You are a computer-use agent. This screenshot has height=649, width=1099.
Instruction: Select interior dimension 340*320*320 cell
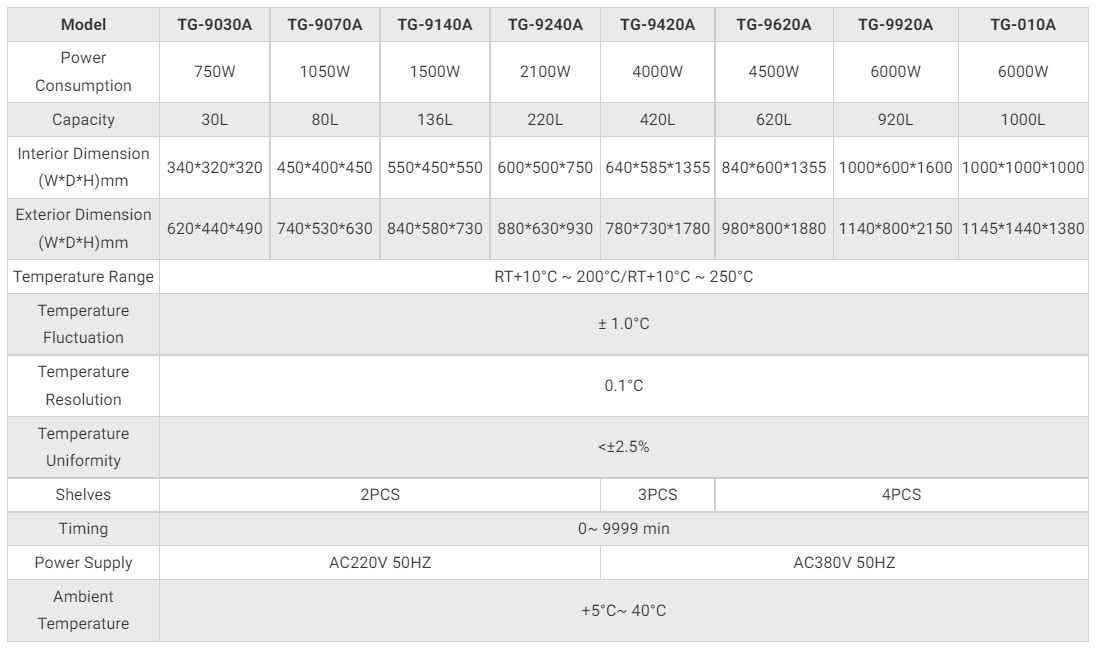(214, 168)
